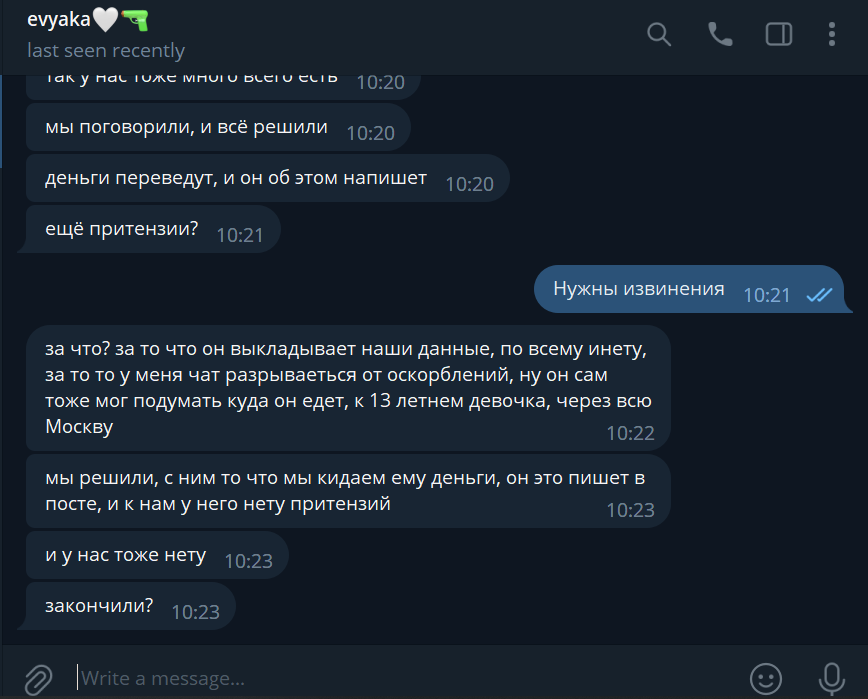Open the emoji picker

[x=766, y=679]
